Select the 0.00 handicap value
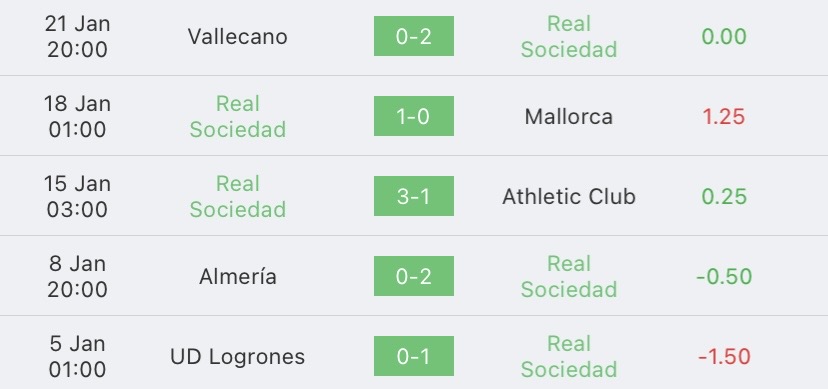Screen dimensions: 828x389 pos(724,36)
